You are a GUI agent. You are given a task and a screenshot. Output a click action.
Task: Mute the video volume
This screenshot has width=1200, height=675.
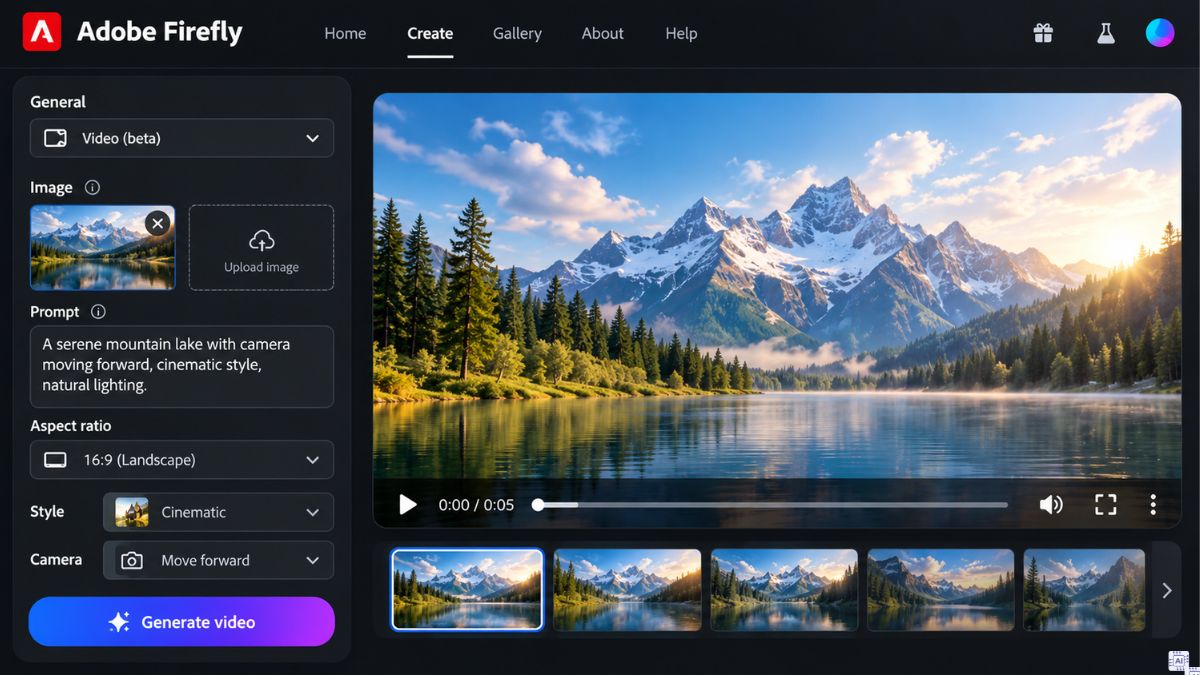click(1051, 505)
